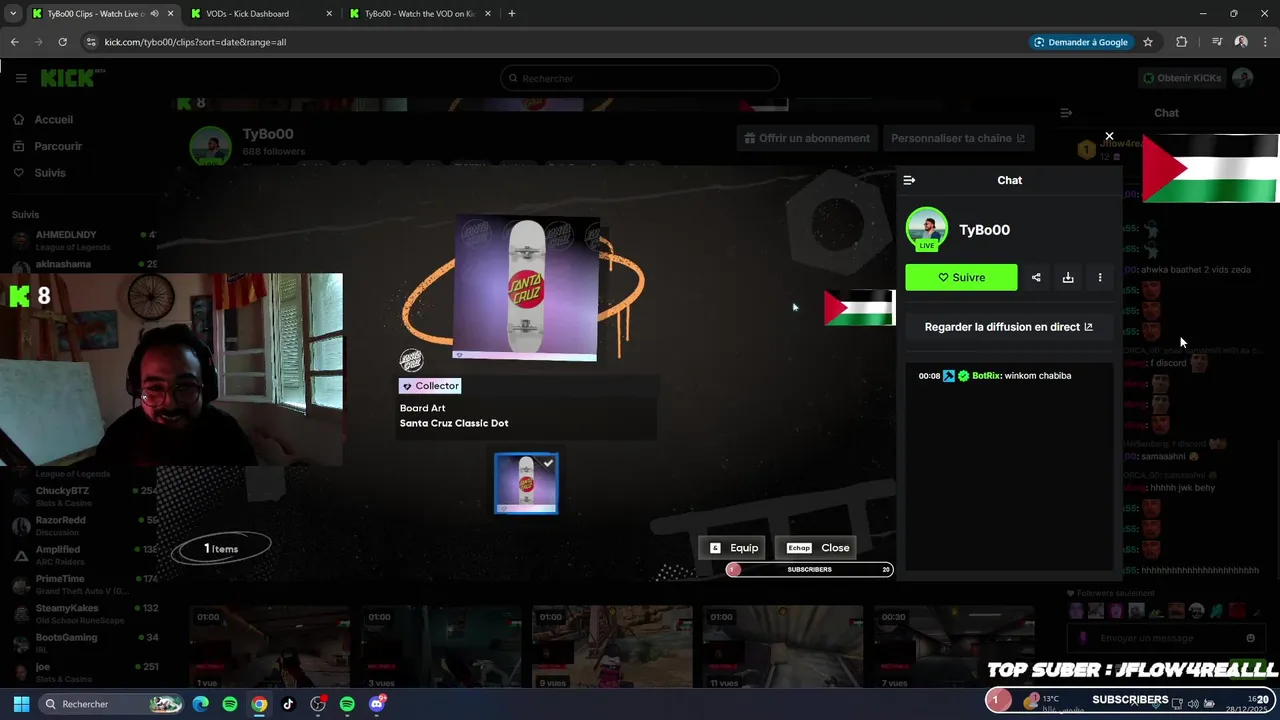The width and height of the screenshot is (1280, 720).
Task: Click the share icon next to Suivre
Action: click(x=1036, y=278)
